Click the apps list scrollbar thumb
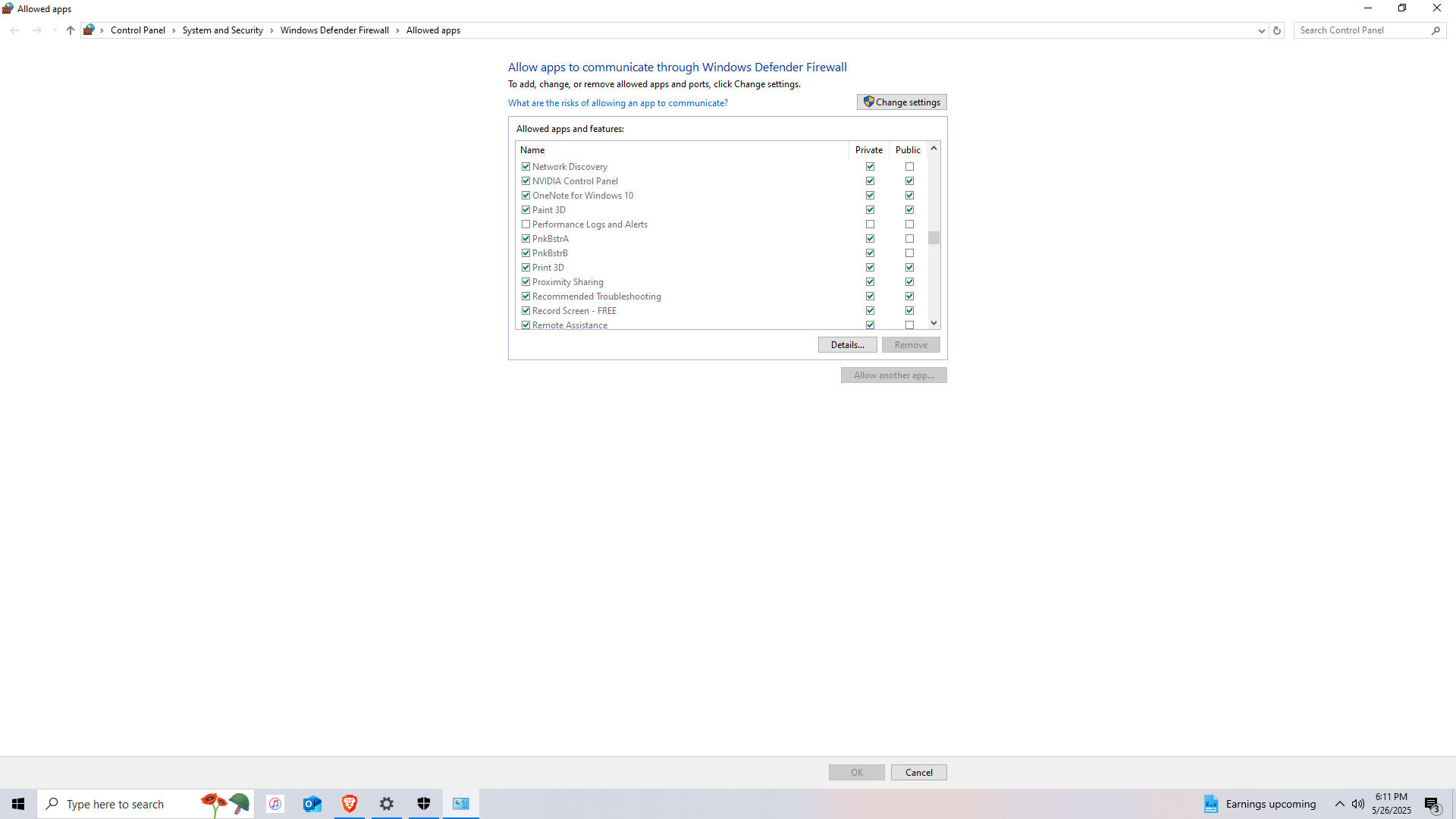Screen dimensions: 1456x819 pyautogui.click(x=934, y=238)
